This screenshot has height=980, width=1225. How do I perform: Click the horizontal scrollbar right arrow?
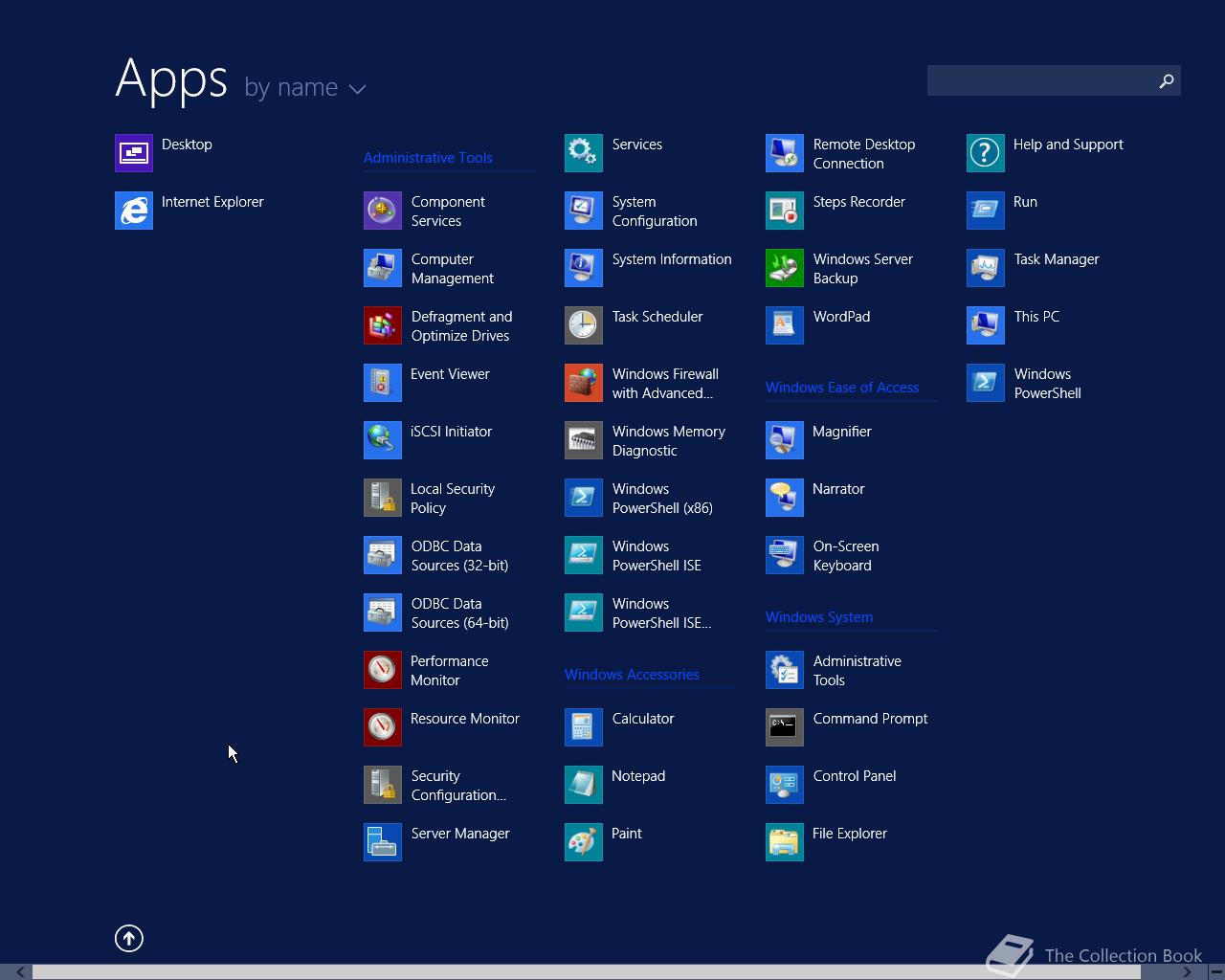tap(1187, 972)
